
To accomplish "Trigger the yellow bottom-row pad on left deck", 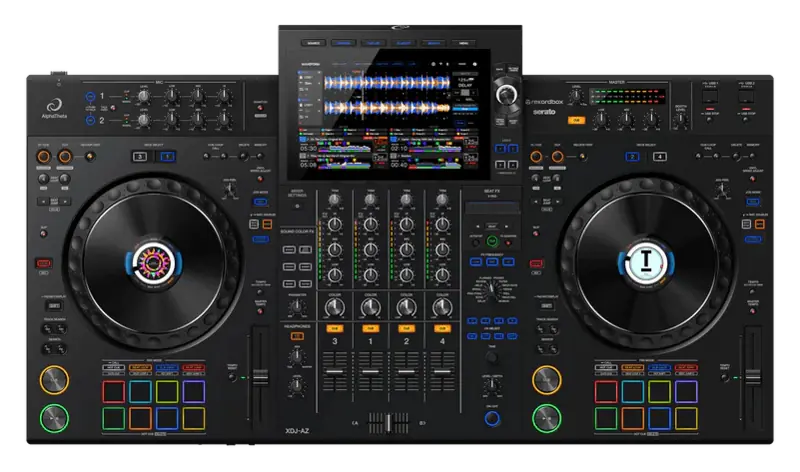I will point(194,418).
